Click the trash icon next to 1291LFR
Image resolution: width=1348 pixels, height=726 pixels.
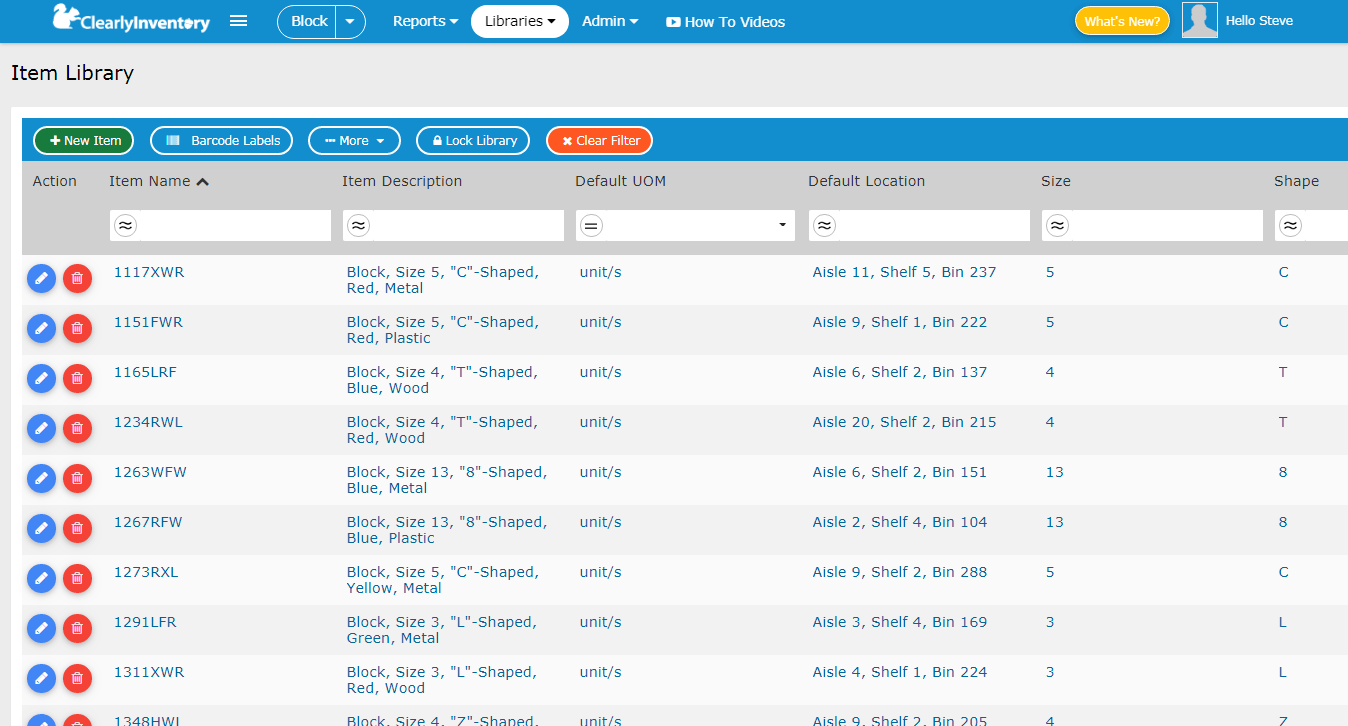(x=77, y=628)
